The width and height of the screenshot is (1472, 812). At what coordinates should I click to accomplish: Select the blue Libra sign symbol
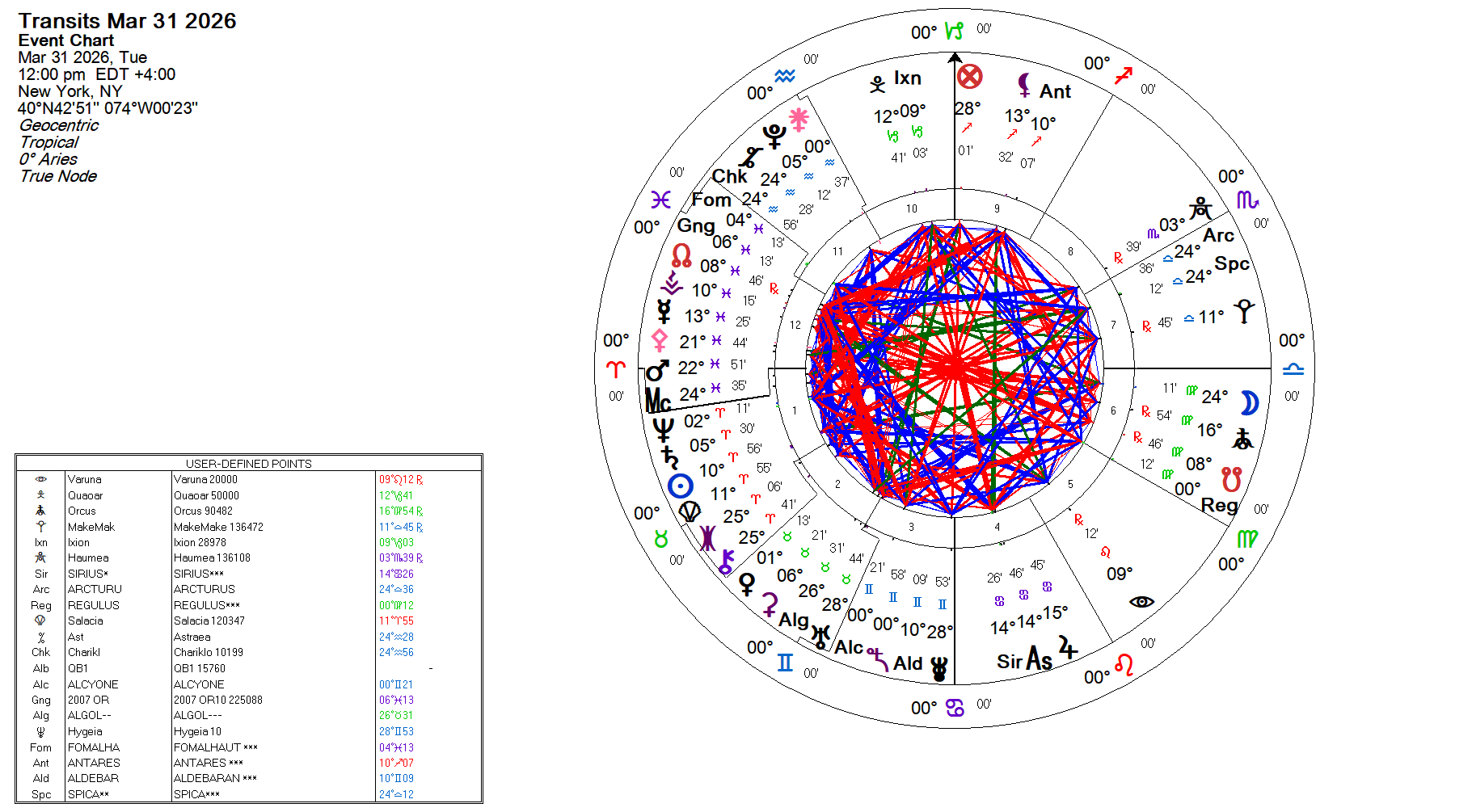tap(1293, 369)
